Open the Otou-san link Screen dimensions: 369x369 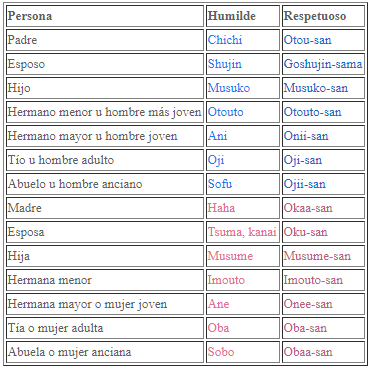coord(307,40)
